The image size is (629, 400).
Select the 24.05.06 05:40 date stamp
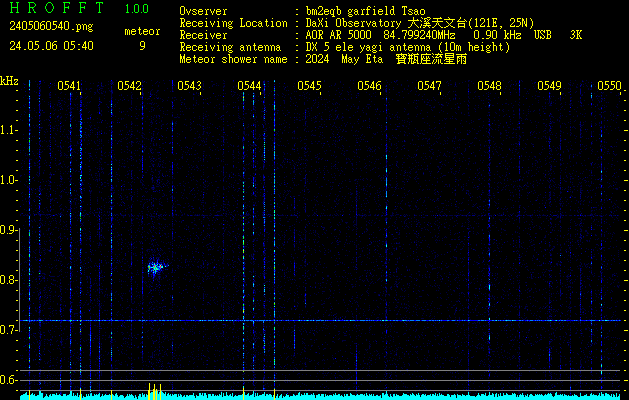[51, 46]
